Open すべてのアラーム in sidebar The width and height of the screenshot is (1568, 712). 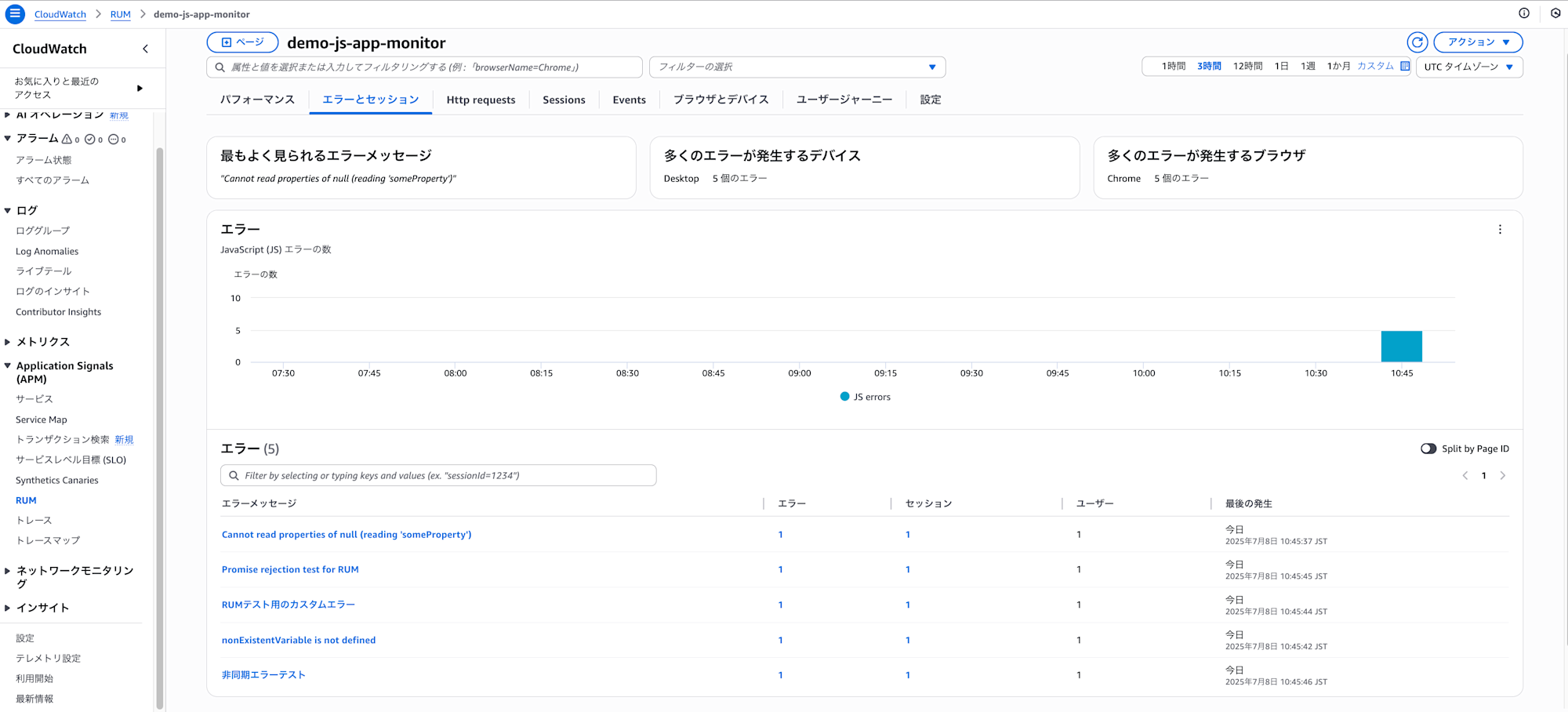click(x=53, y=180)
